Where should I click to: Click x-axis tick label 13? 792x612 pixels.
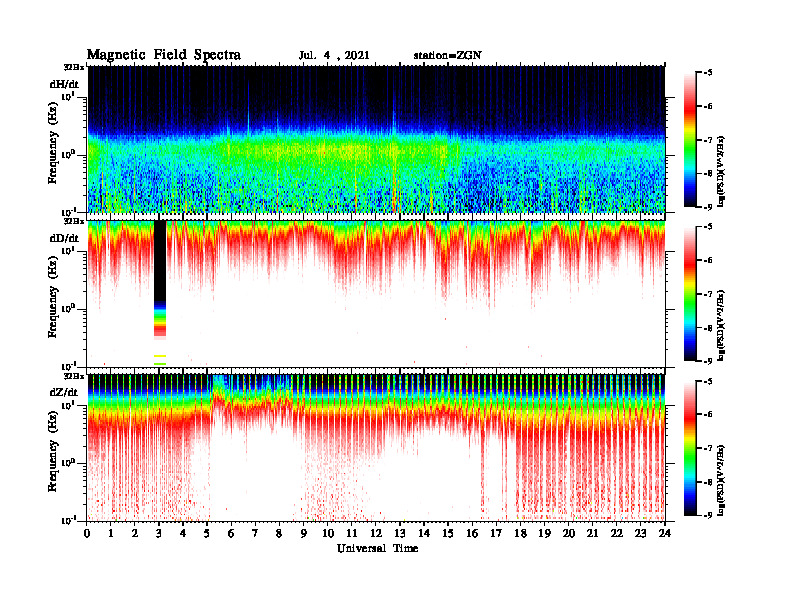click(x=400, y=534)
